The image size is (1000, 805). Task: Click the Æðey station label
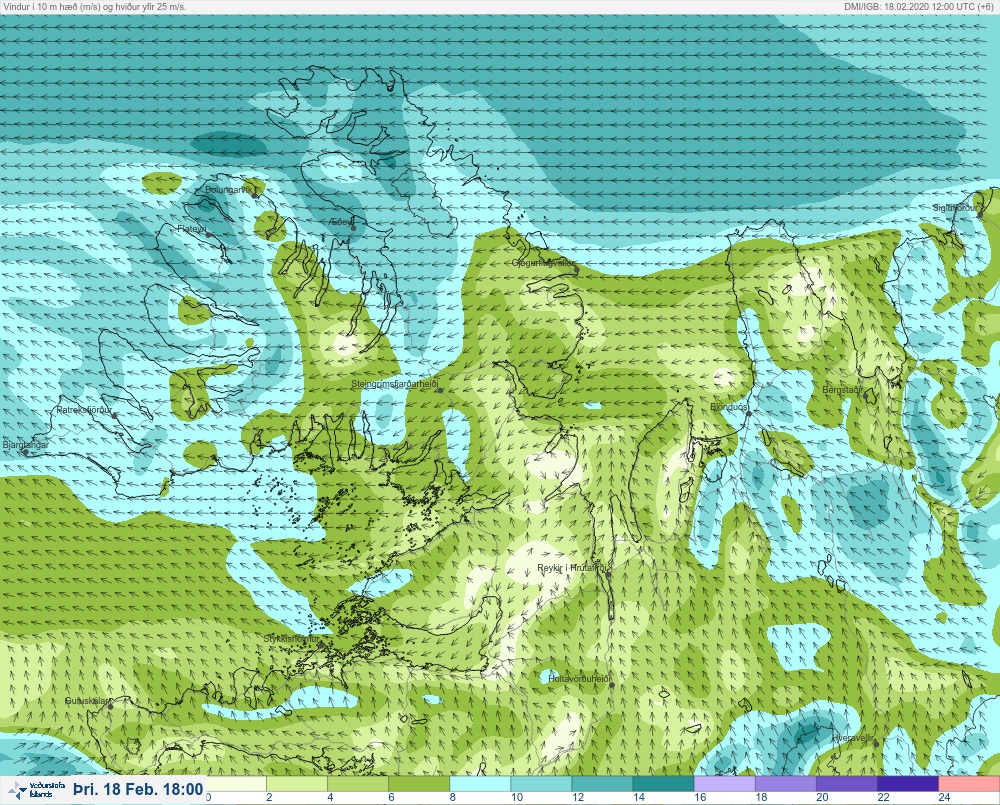pyautogui.click(x=342, y=222)
